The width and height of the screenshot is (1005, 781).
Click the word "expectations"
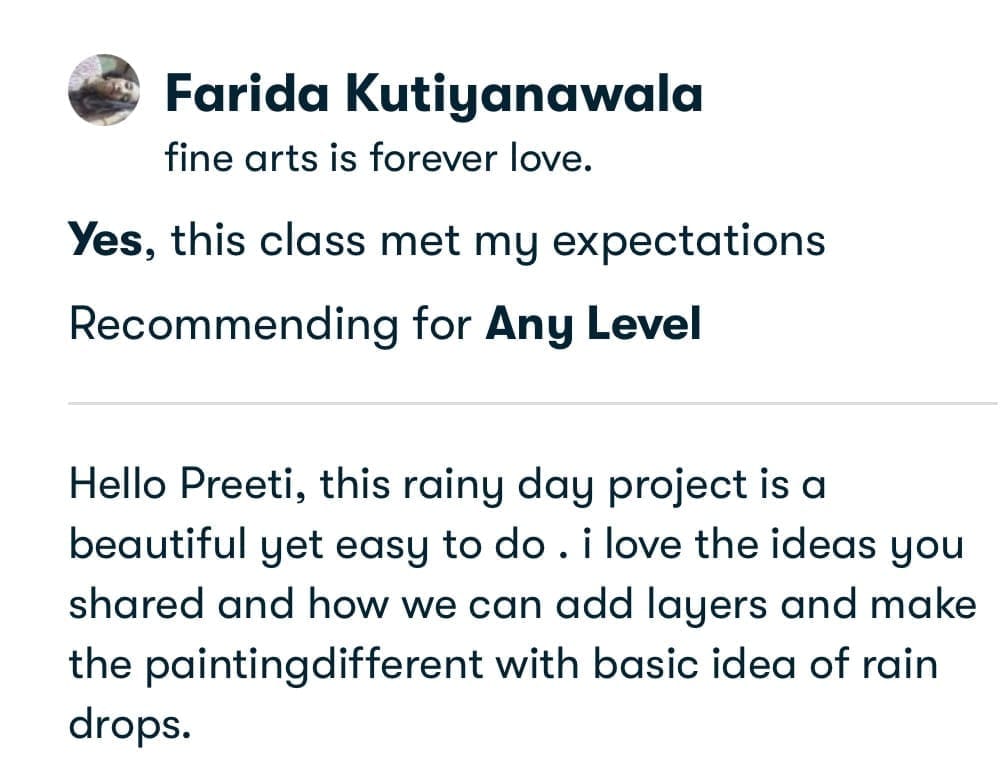point(689,241)
